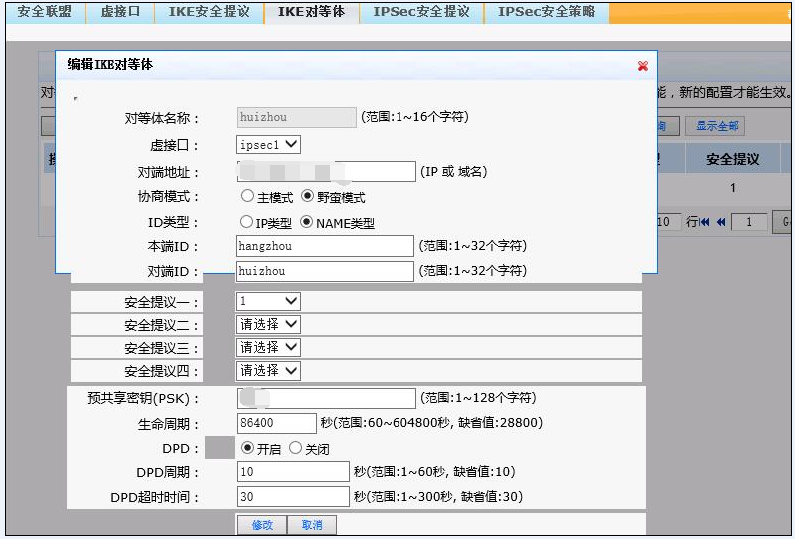
Task: Click the 显示全部 button in background page
Action: 715,126
